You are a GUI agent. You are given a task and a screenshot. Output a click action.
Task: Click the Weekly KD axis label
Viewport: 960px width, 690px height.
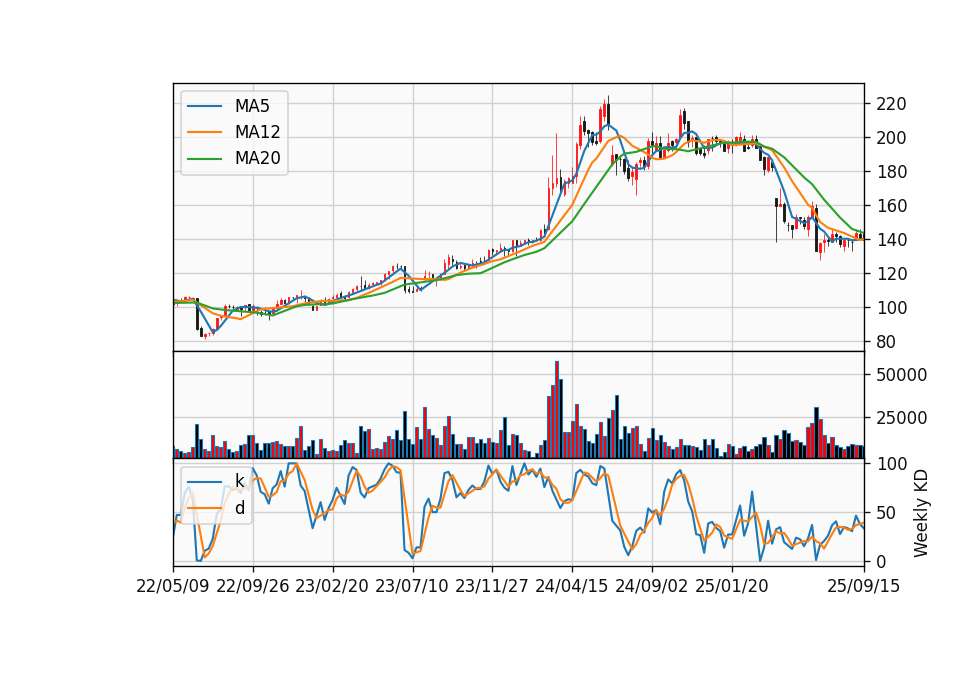920,514
